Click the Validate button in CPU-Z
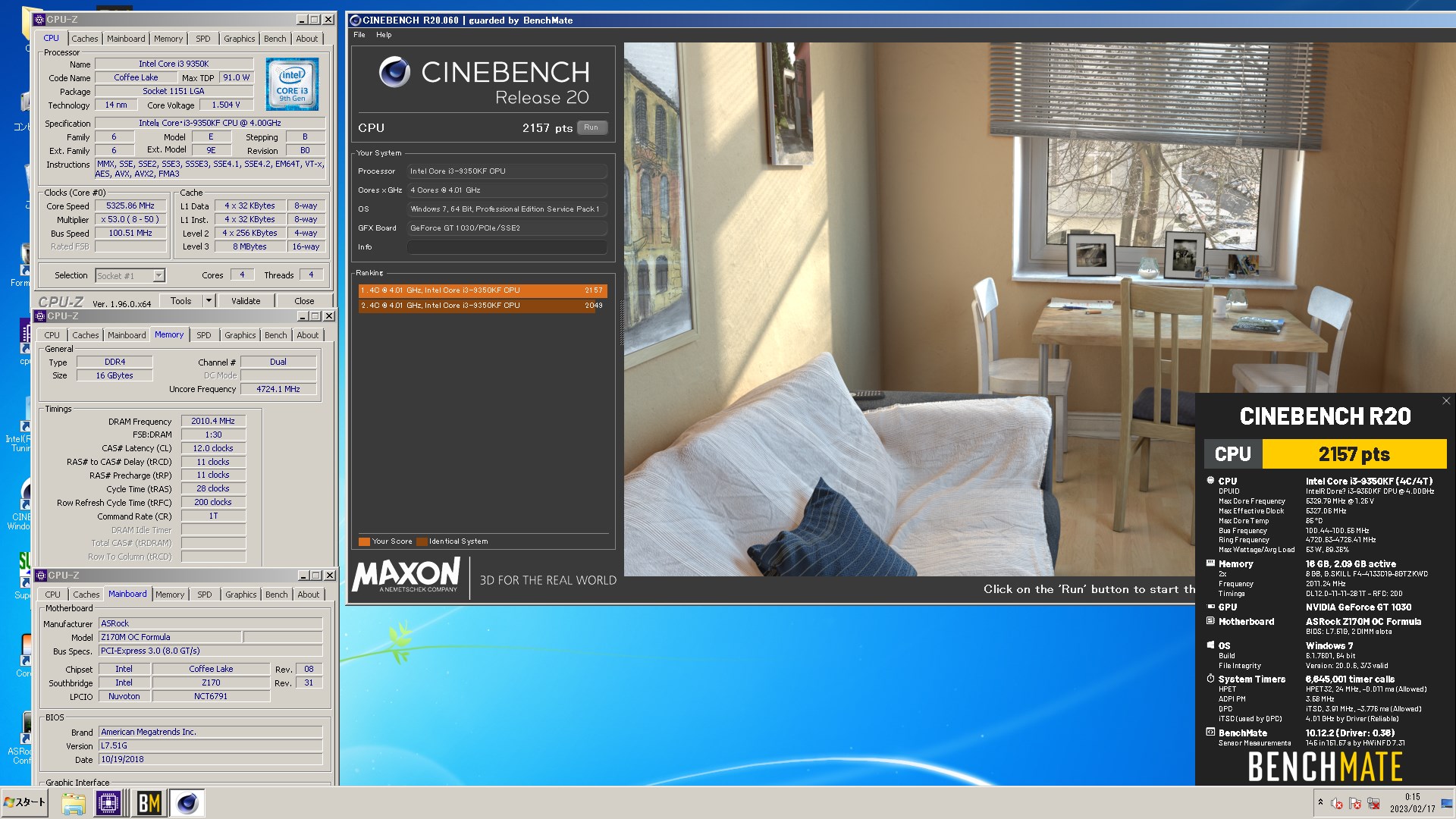This screenshot has height=819, width=1456. (x=246, y=301)
